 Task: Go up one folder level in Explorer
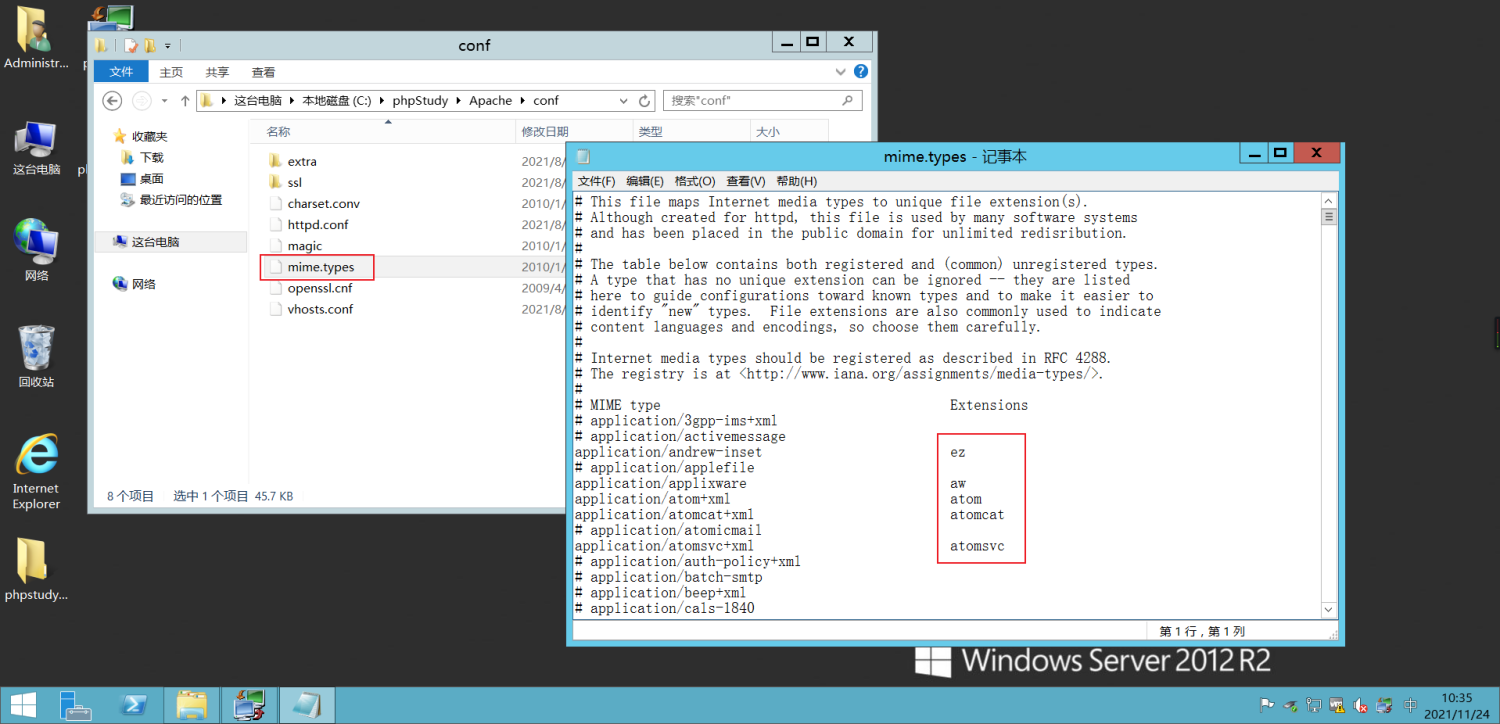pos(185,100)
